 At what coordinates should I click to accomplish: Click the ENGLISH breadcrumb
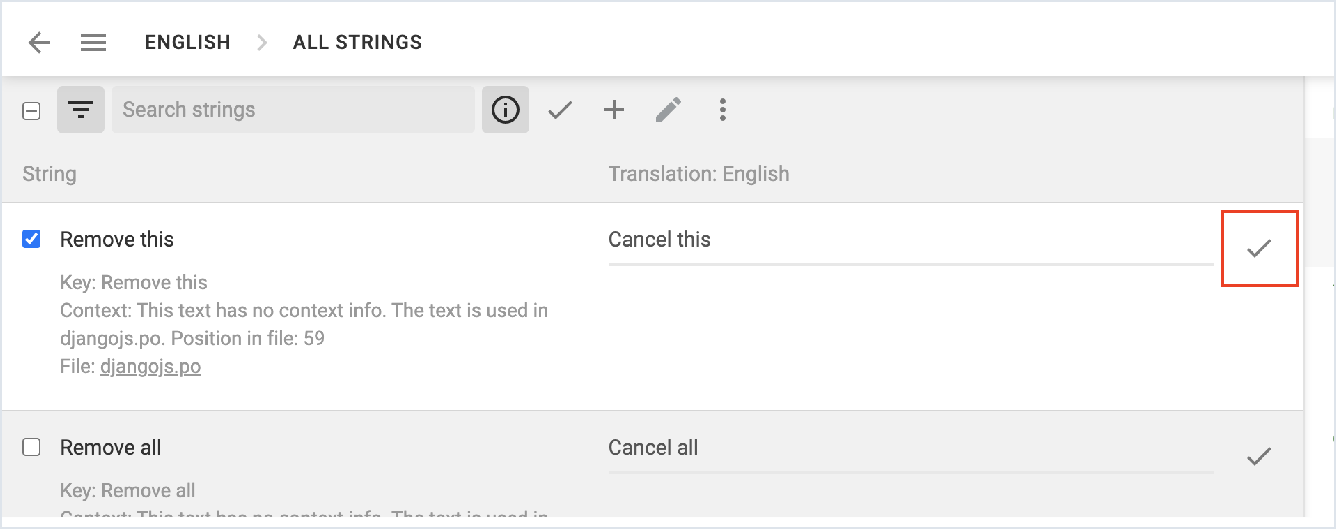[x=187, y=42]
